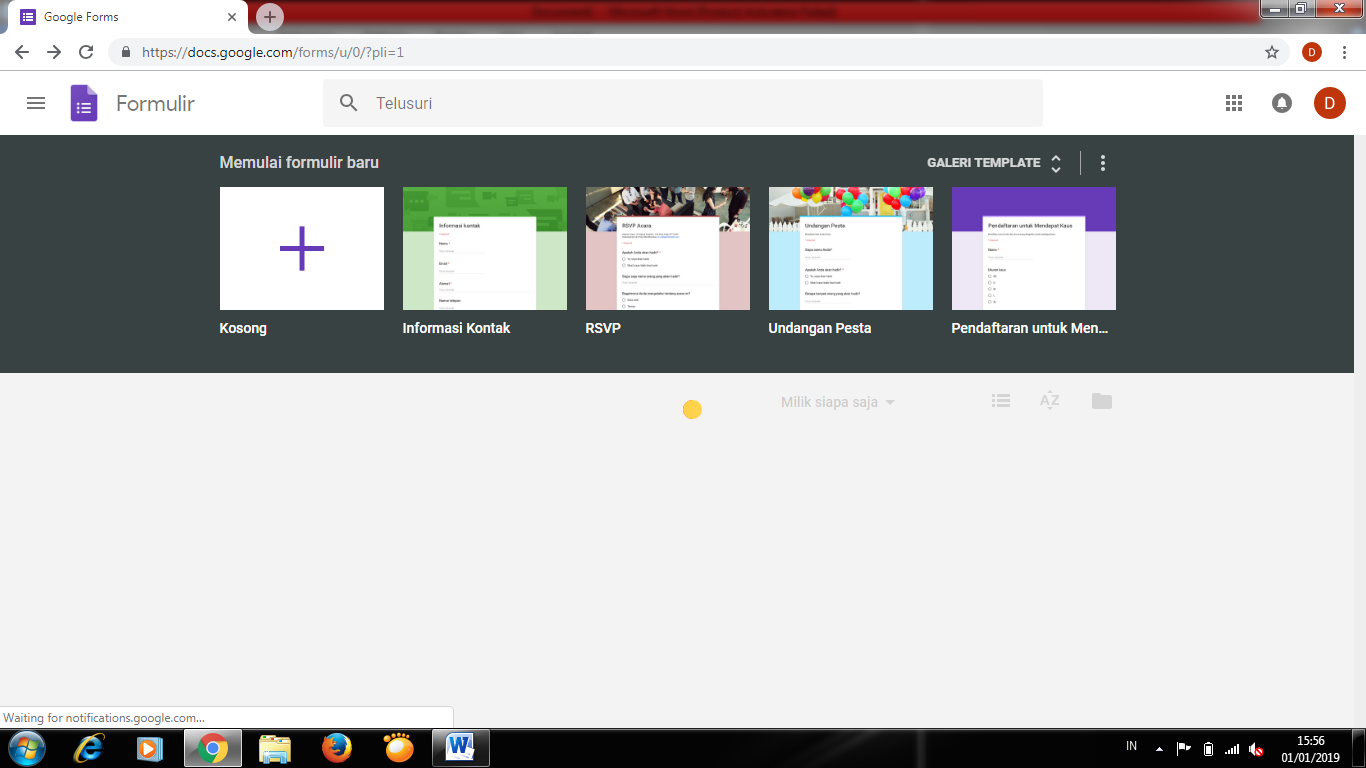Open the Informasi Kontak template
The image size is (1366, 768).
(484, 249)
